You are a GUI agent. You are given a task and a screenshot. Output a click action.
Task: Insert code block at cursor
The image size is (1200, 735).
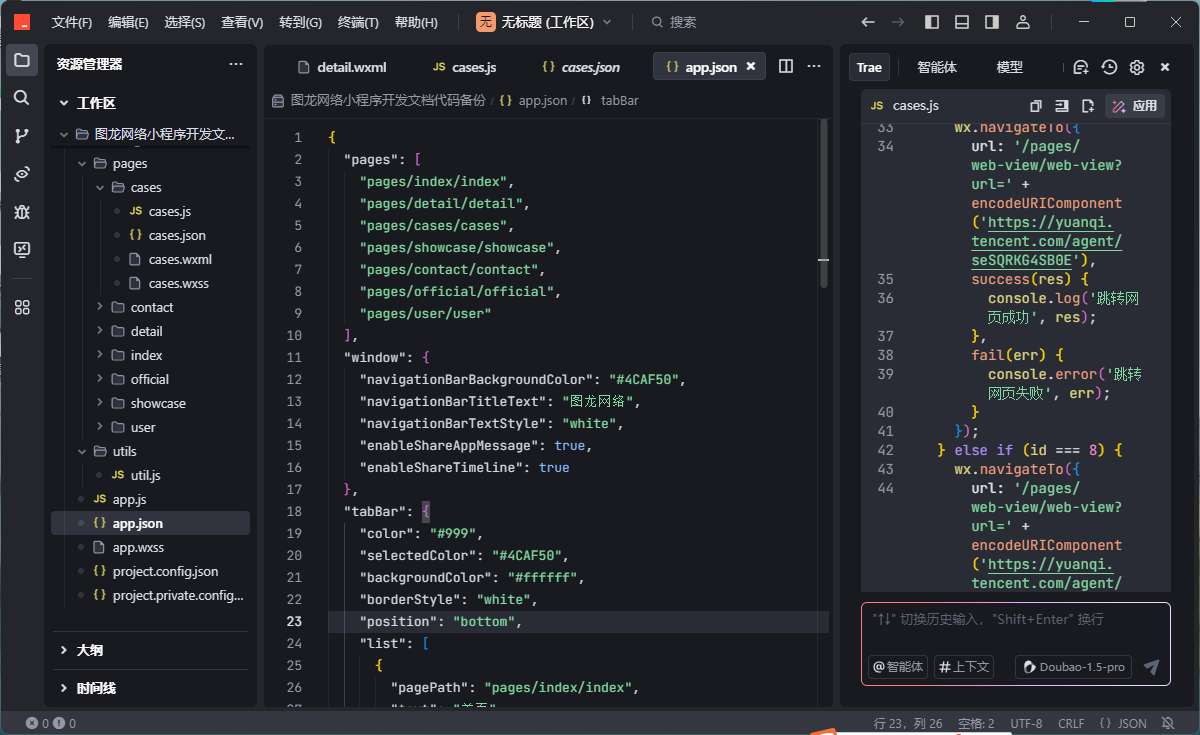tap(1062, 105)
